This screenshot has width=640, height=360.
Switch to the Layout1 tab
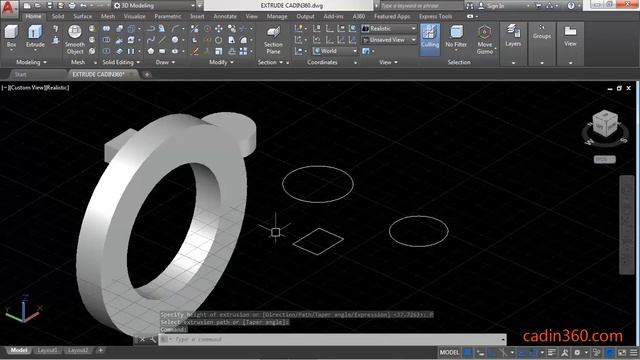pos(47,351)
